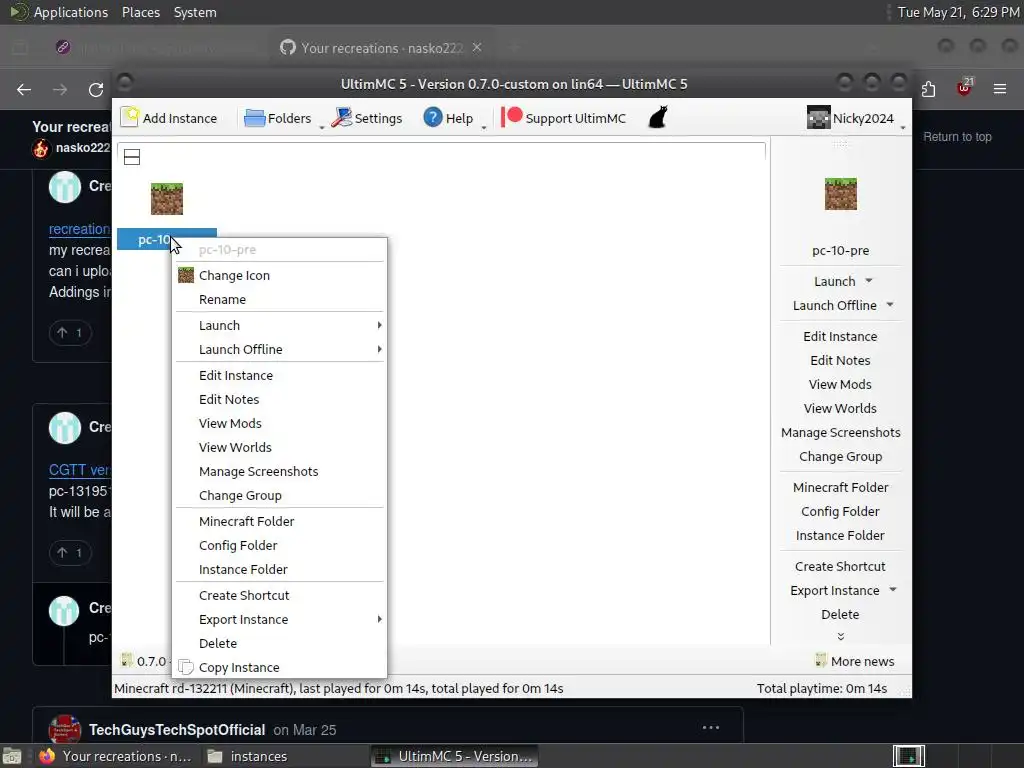Click the news icon beside More news

tap(821, 661)
